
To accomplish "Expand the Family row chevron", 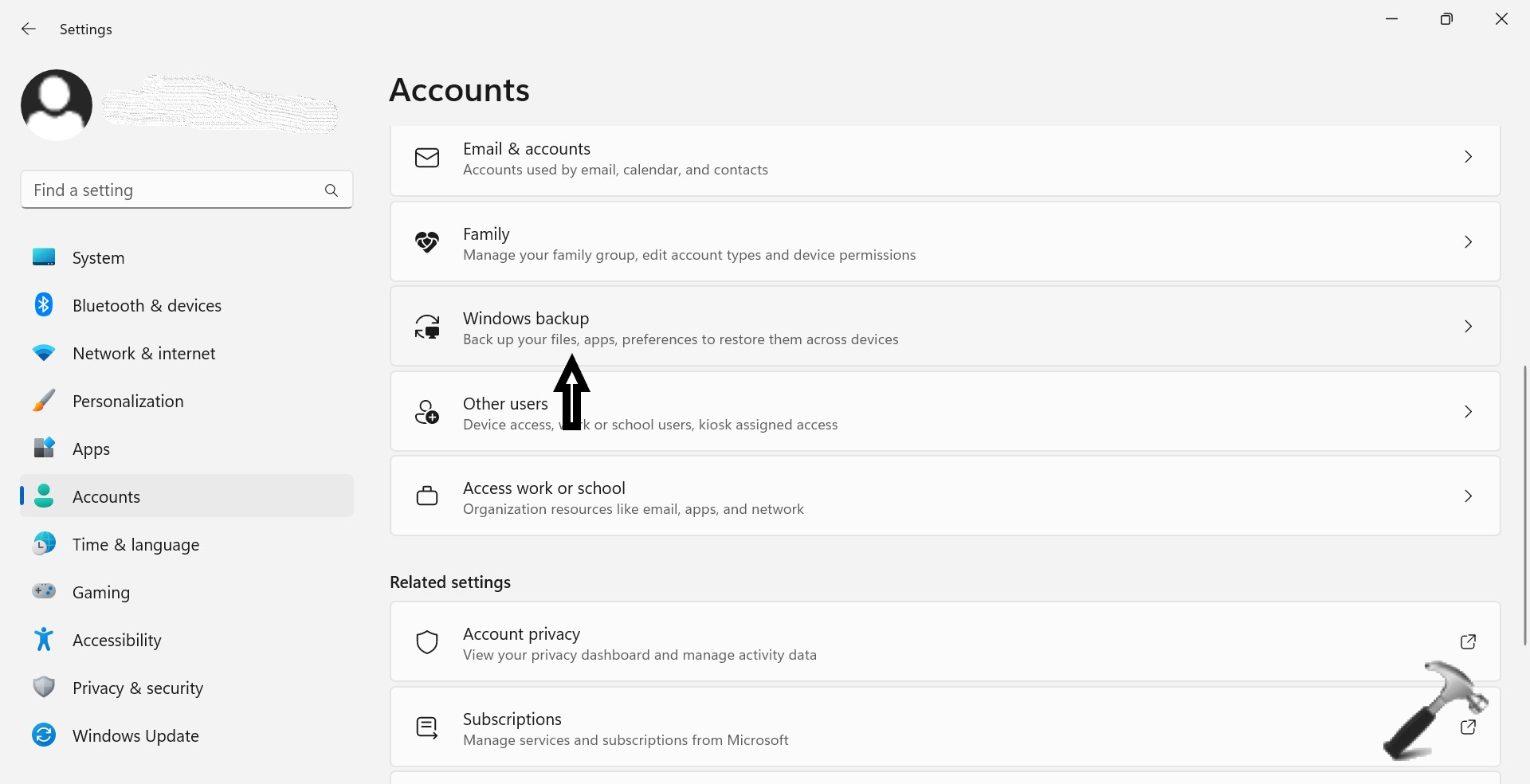I will point(1468,242).
